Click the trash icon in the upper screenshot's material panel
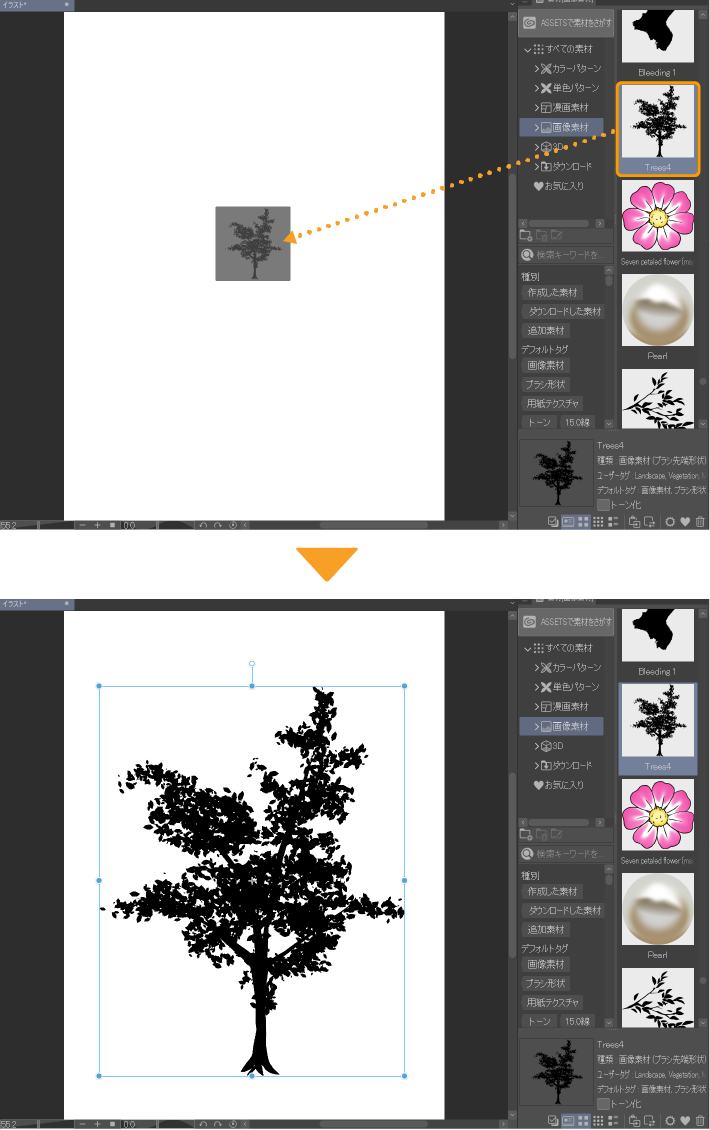Image resolution: width=710 pixels, height=1130 pixels. tap(700, 522)
